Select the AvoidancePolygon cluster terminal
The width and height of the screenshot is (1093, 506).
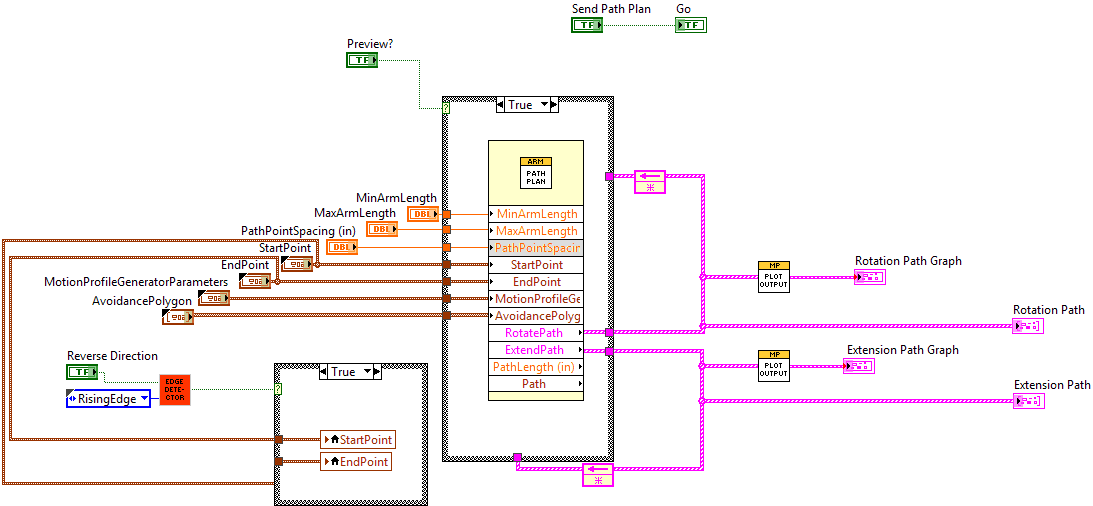coord(177,316)
